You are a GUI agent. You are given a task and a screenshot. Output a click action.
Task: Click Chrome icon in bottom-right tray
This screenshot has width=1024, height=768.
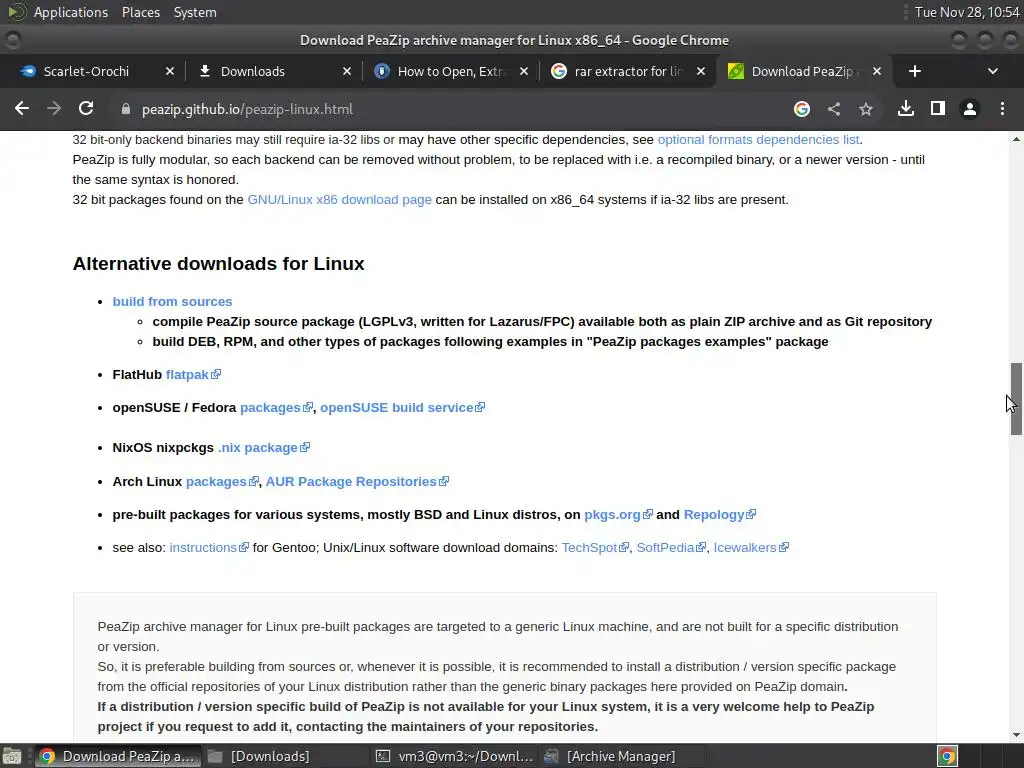point(947,756)
